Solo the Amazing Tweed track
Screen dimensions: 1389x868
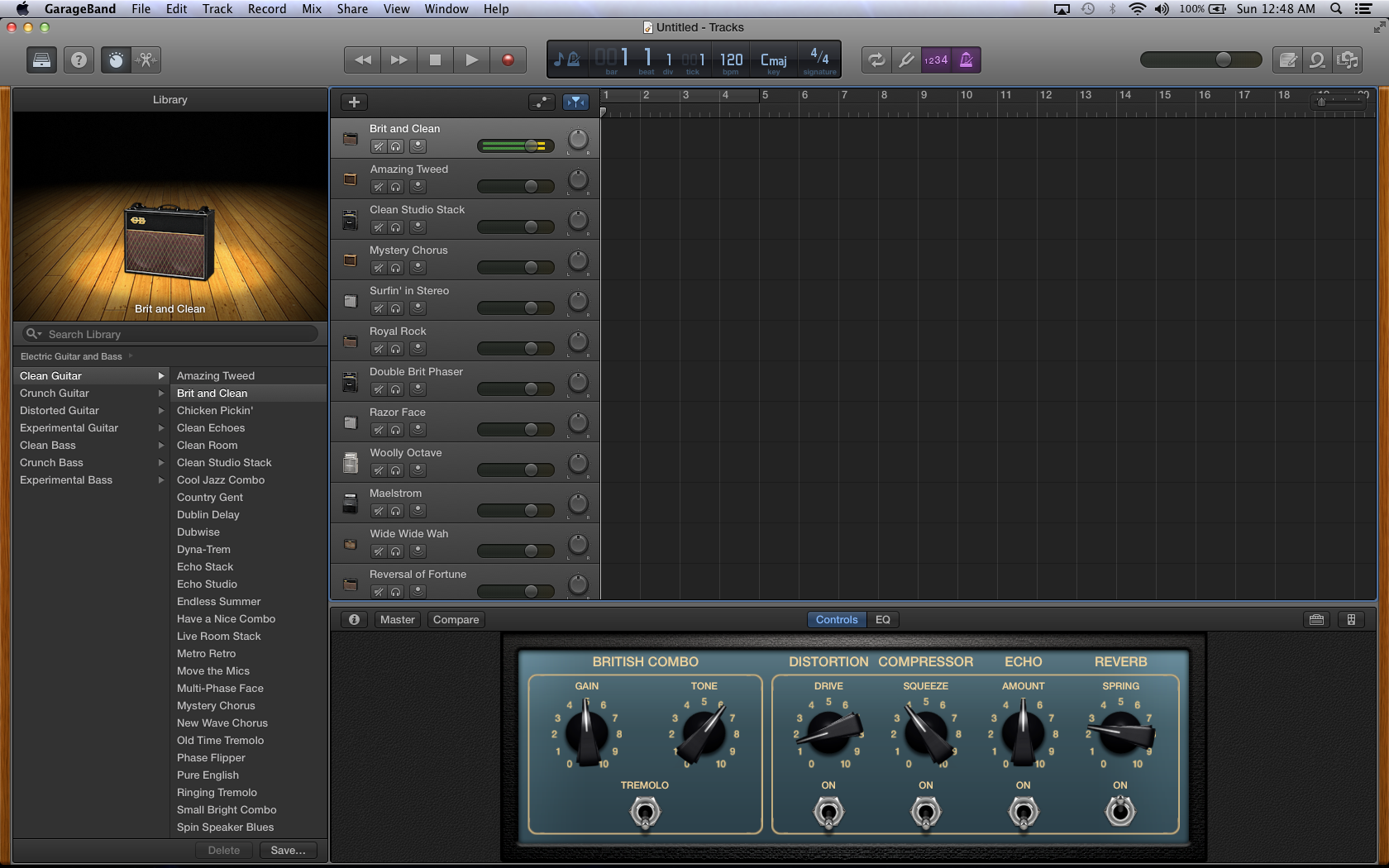click(x=396, y=187)
